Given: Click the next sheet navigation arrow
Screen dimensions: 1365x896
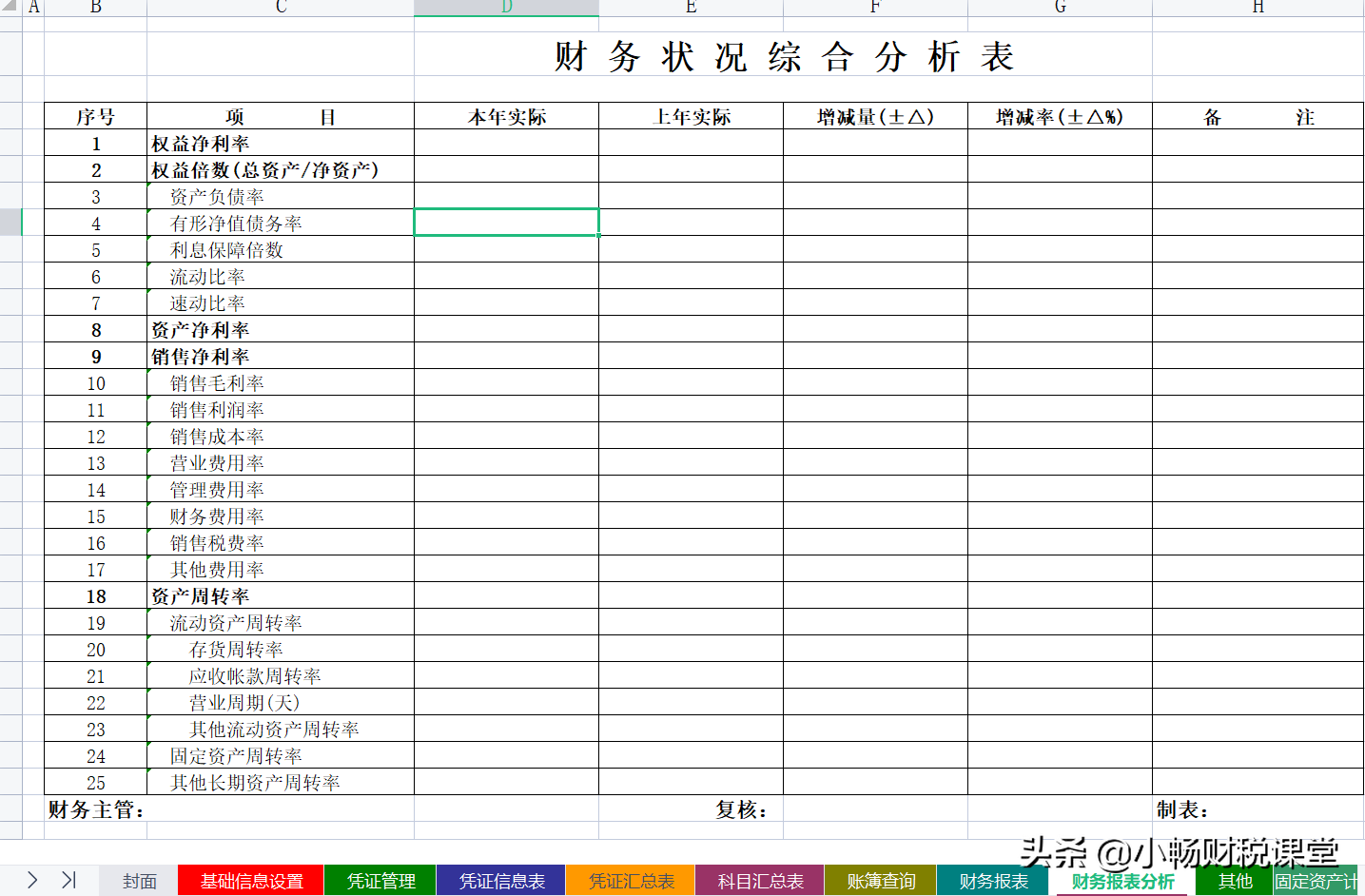Looking at the screenshot, I should coord(31,882).
